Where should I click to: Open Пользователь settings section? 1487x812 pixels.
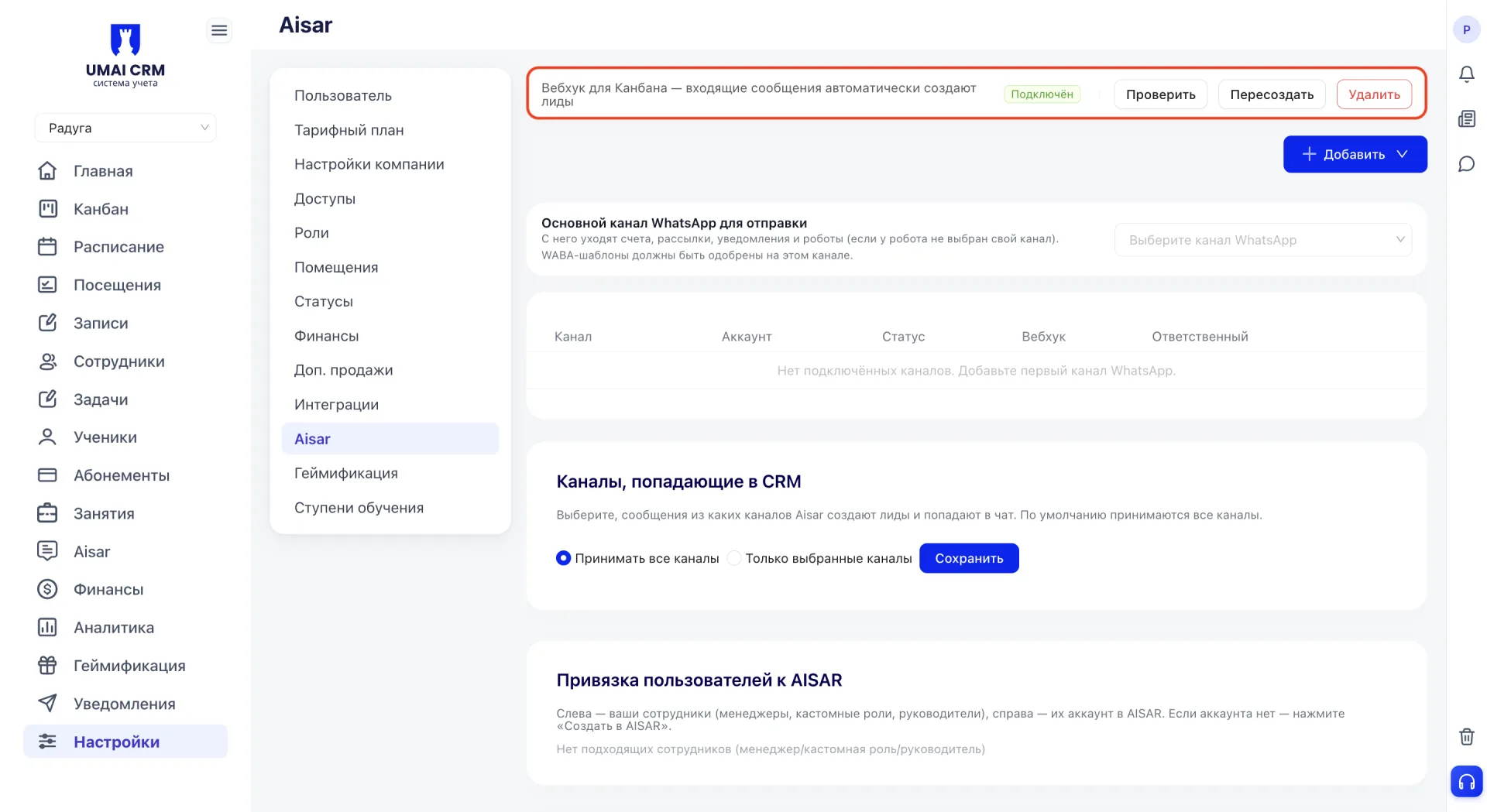(390, 95)
